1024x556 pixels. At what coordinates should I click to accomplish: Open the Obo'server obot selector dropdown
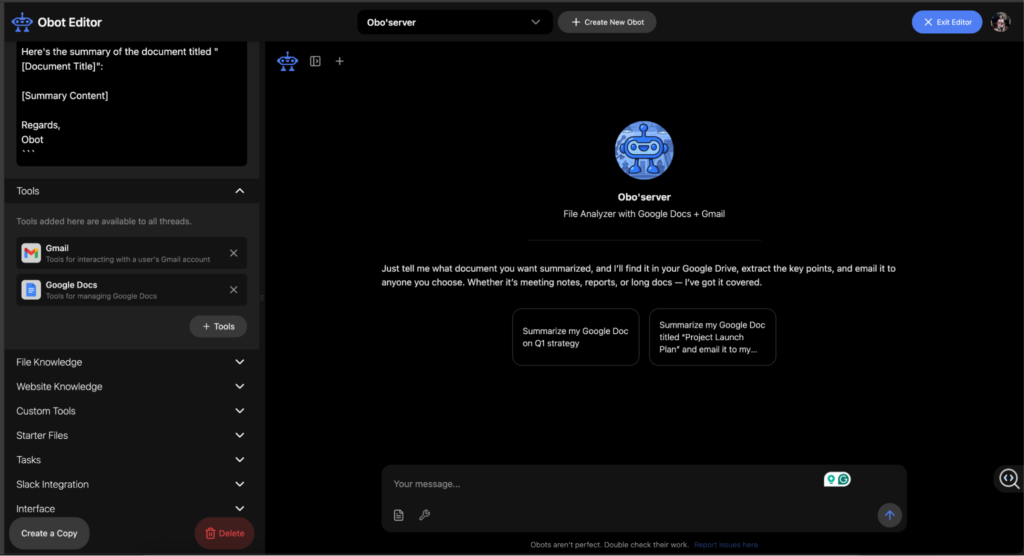click(455, 22)
